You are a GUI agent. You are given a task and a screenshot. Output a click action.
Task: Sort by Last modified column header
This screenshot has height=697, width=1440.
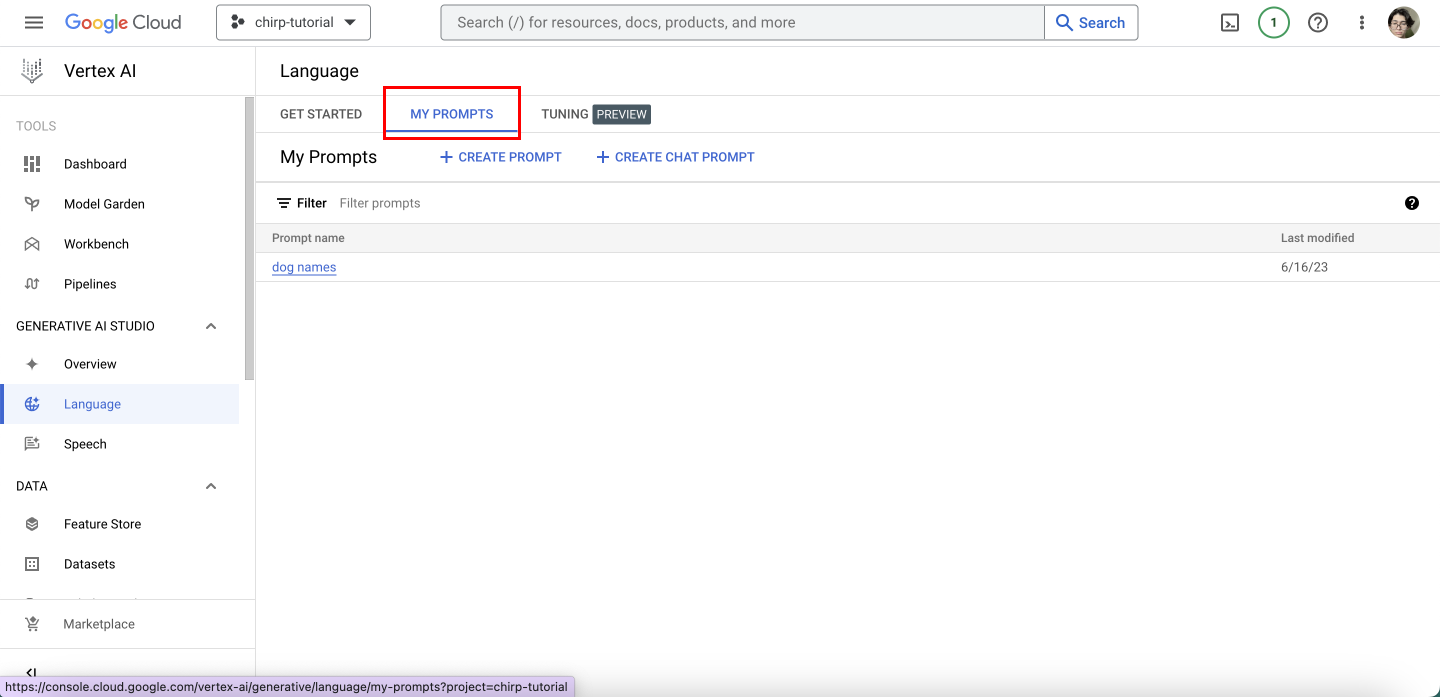(1318, 238)
